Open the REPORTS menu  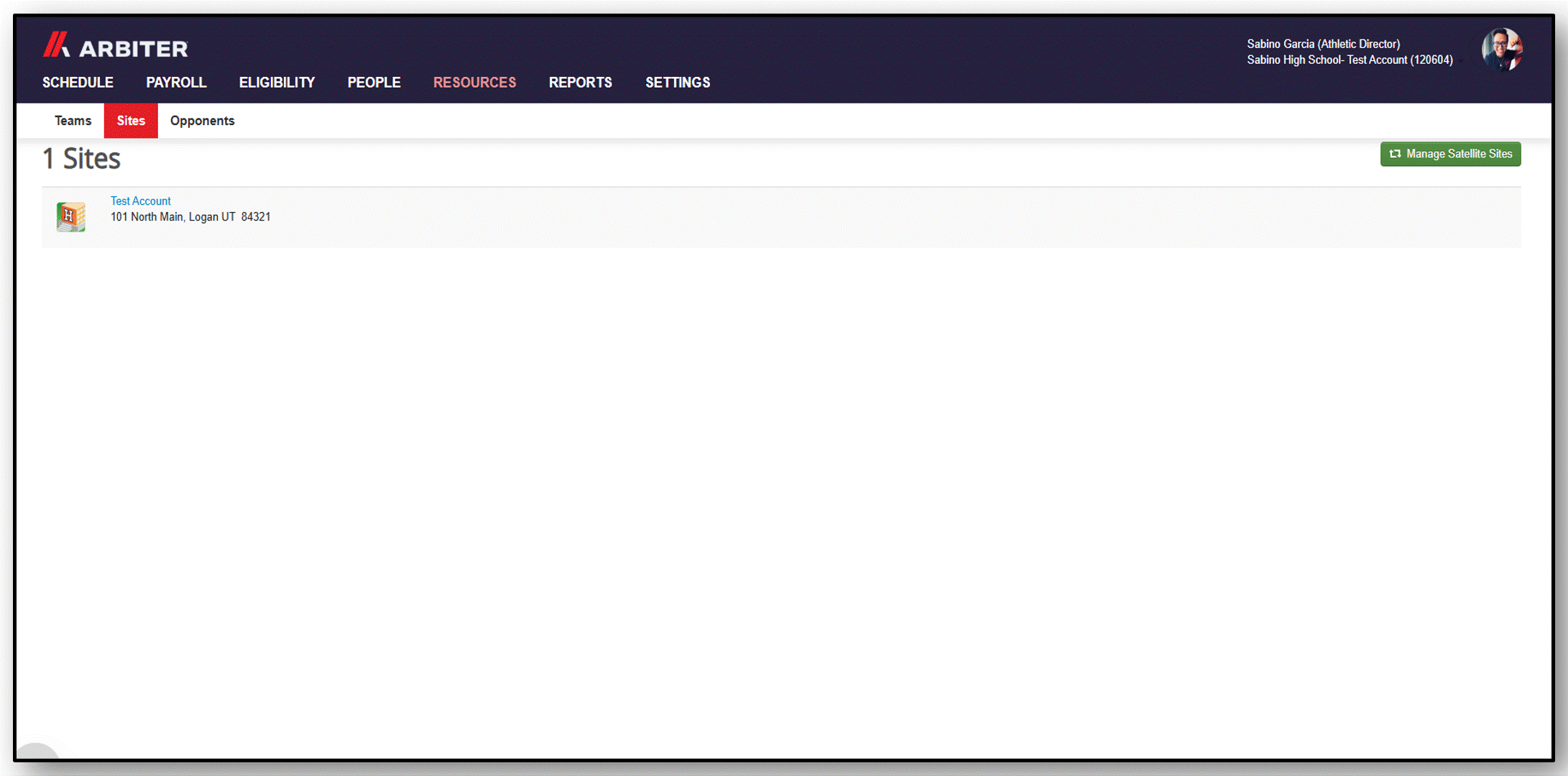click(x=580, y=83)
